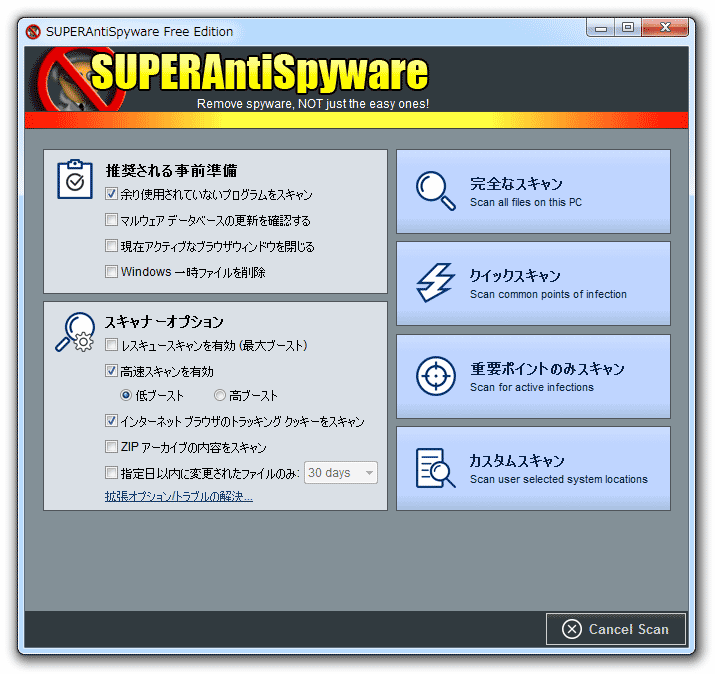715x674 pixels.
Task: Click the crosshair target critical point scan icon
Action: pos(435,376)
